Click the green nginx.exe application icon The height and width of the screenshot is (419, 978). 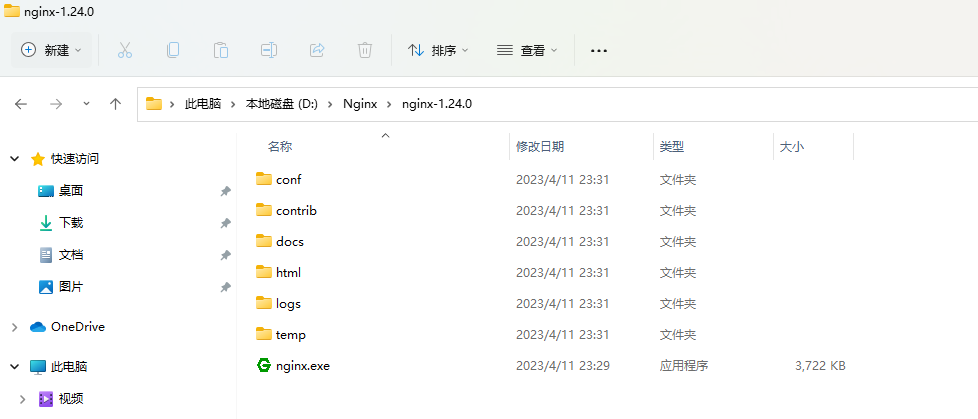(x=264, y=365)
